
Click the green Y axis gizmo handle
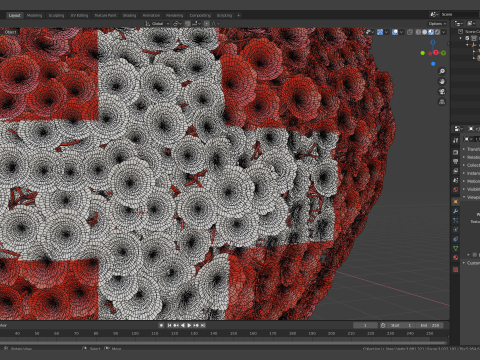click(x=443, y=53)
